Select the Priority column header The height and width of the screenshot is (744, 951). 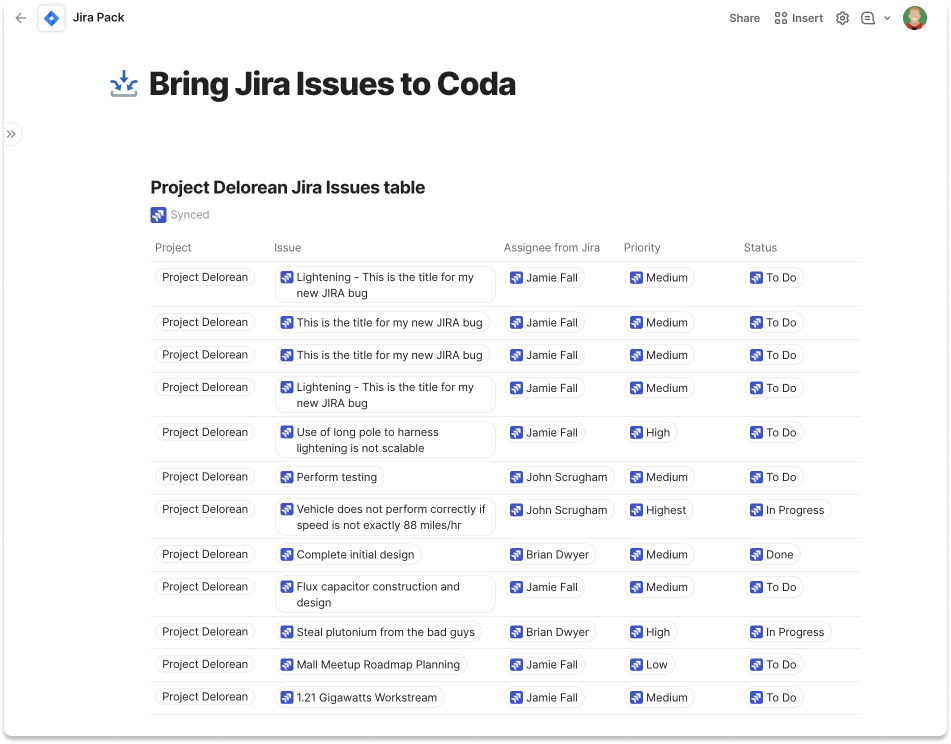tap(642, 248)
